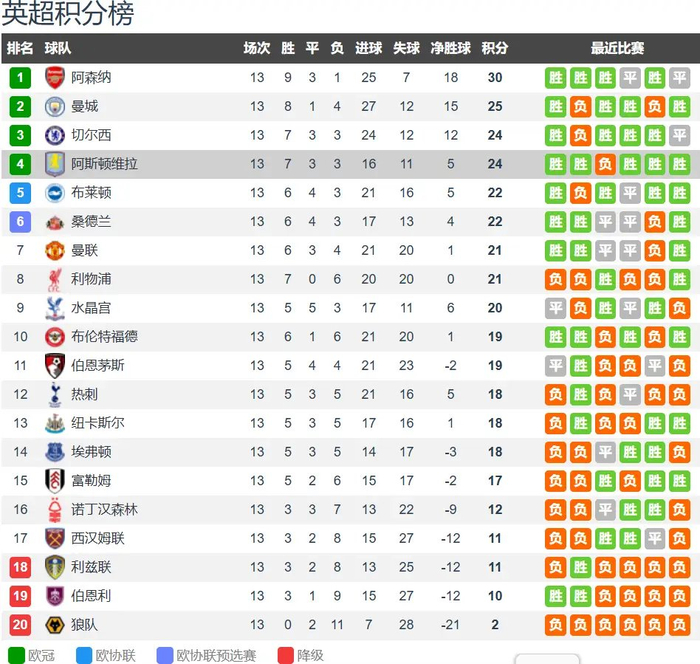Open the 阿森纳 team name link
The image size is (700, 664).
(x=91, y=78)
